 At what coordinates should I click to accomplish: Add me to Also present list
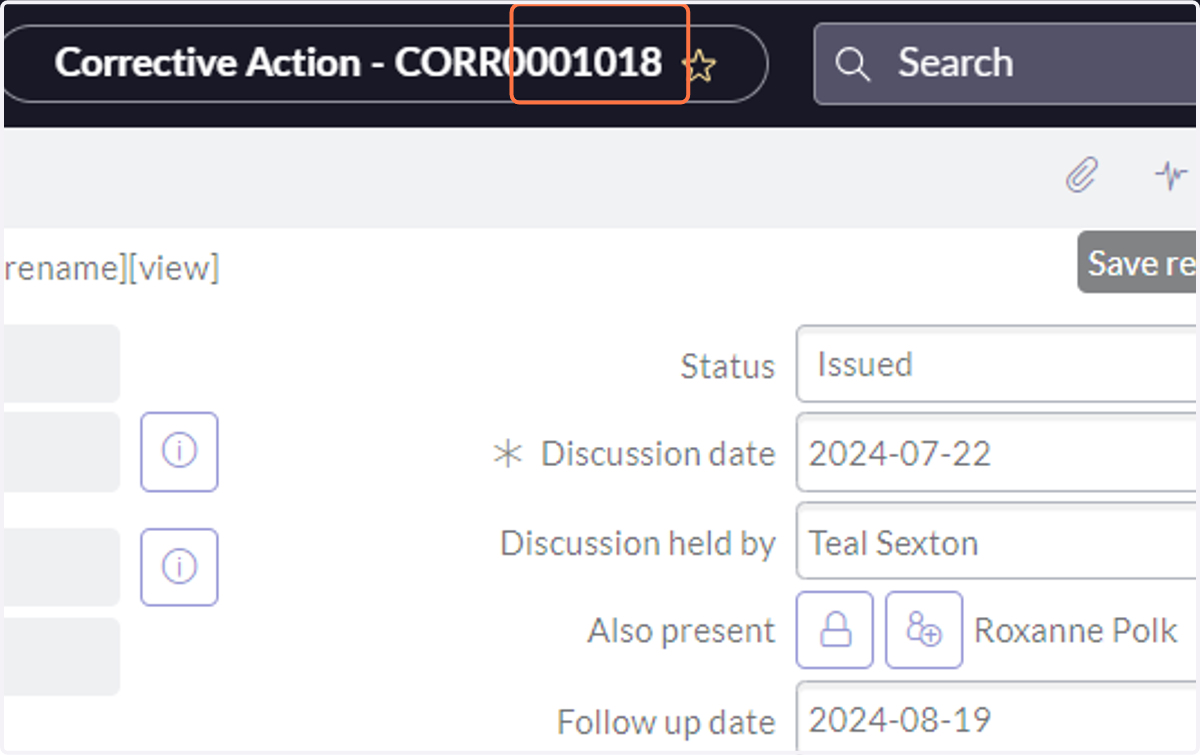coord(924,630)
